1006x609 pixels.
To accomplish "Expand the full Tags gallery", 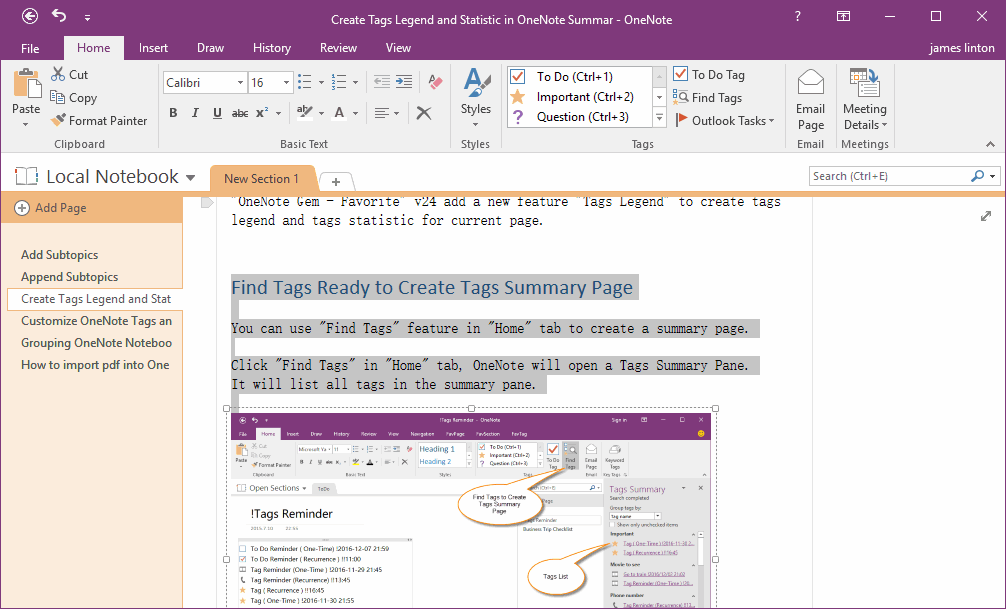I will 659,117.
